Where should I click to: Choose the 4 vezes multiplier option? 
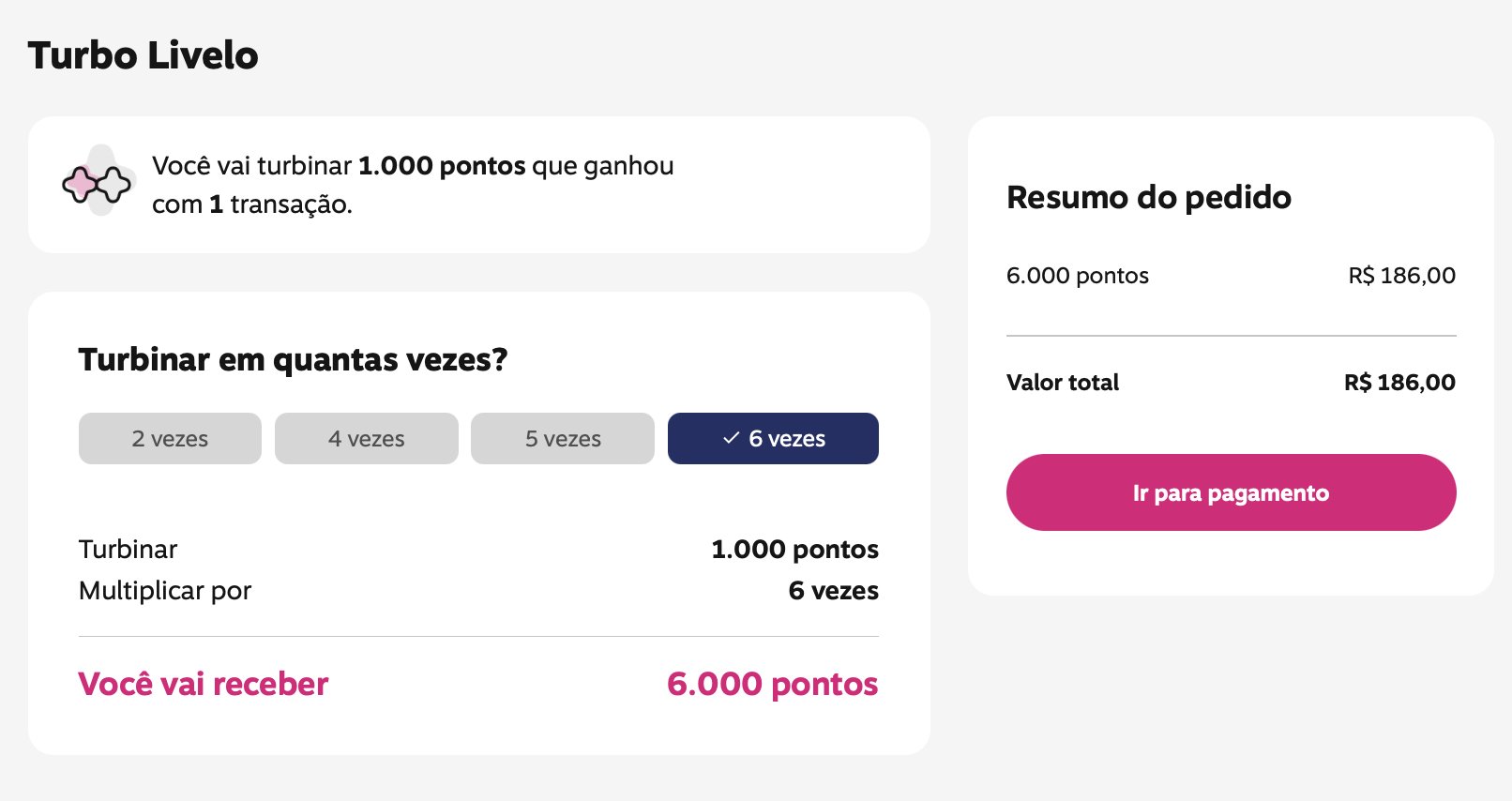pos(367,438)
